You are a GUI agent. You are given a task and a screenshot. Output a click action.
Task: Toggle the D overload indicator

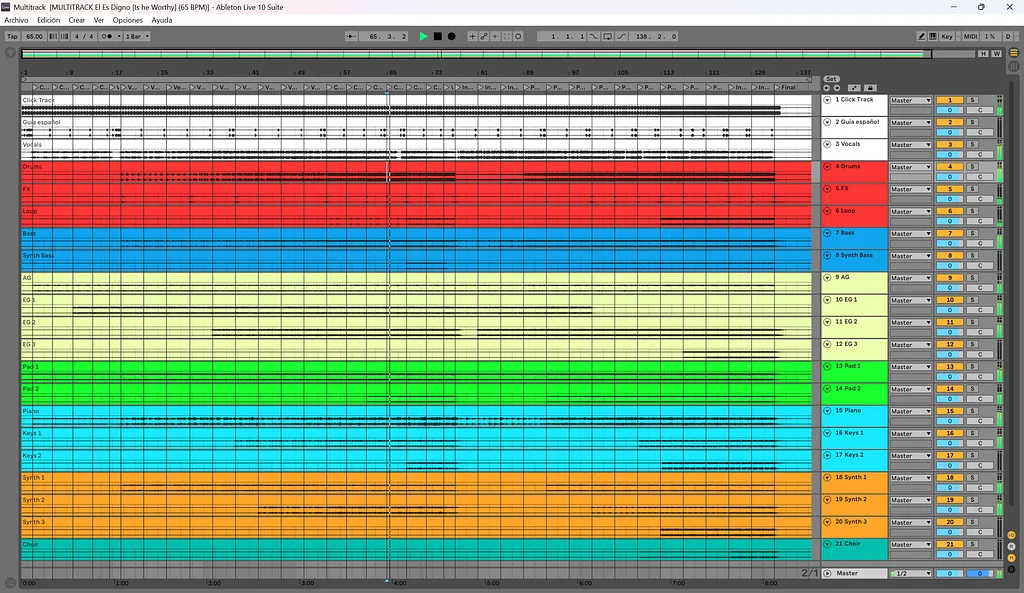coord(1008,37)
